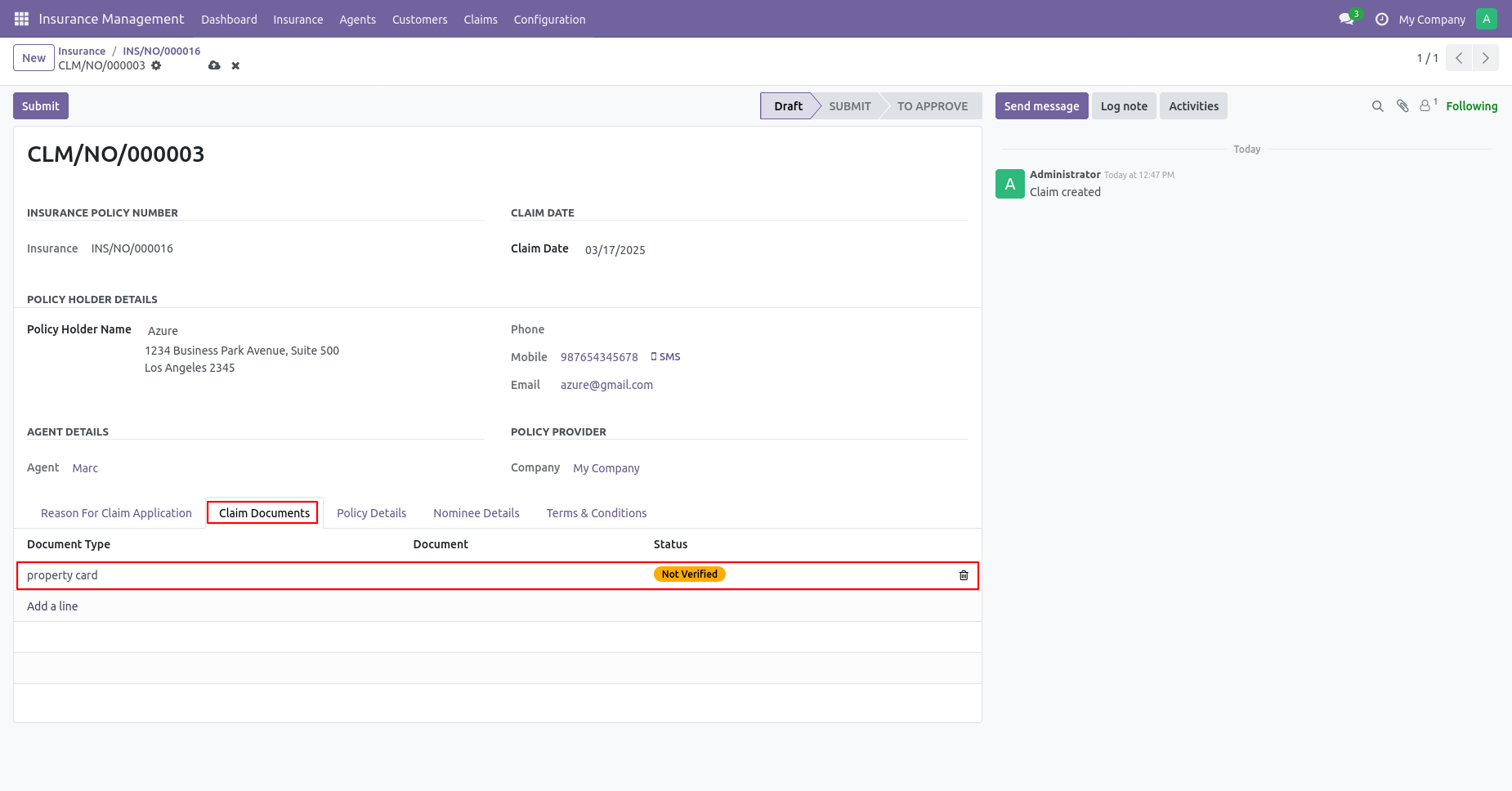
Task: Delete the property card row trash icon
Action: [x=964, y=575]
